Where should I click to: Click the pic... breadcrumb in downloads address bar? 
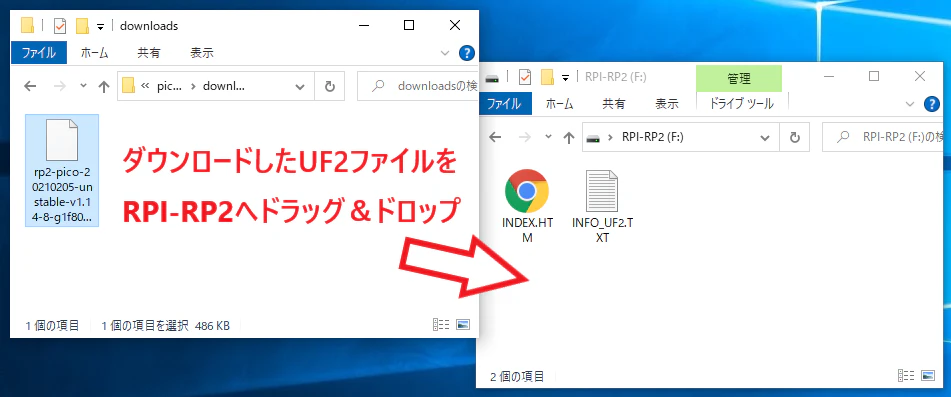[169, 87]
